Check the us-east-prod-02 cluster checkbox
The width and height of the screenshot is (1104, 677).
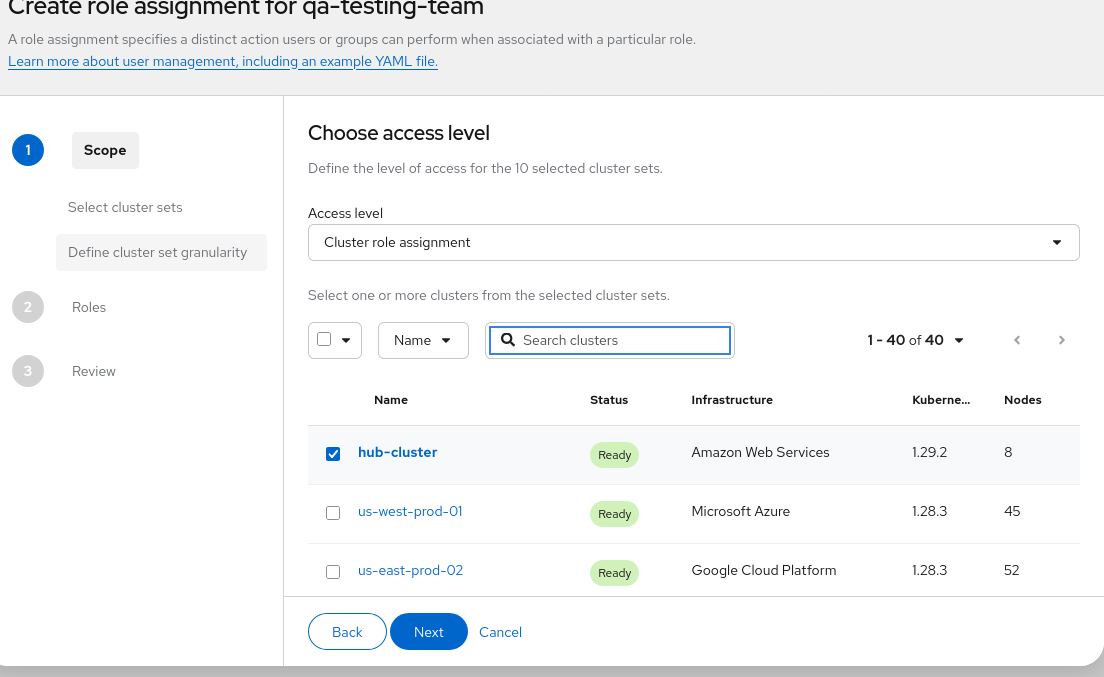click(333, 572)
